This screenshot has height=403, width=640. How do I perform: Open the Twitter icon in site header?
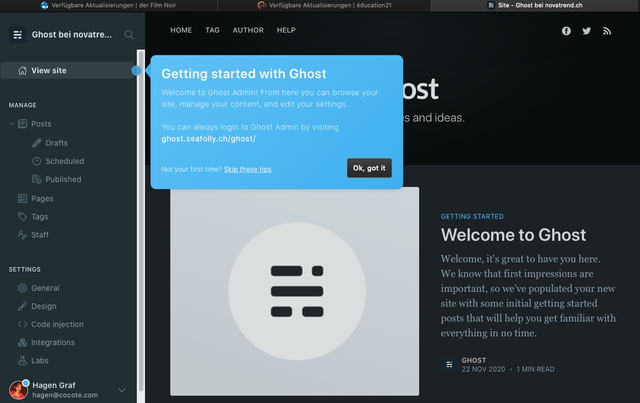587,31
